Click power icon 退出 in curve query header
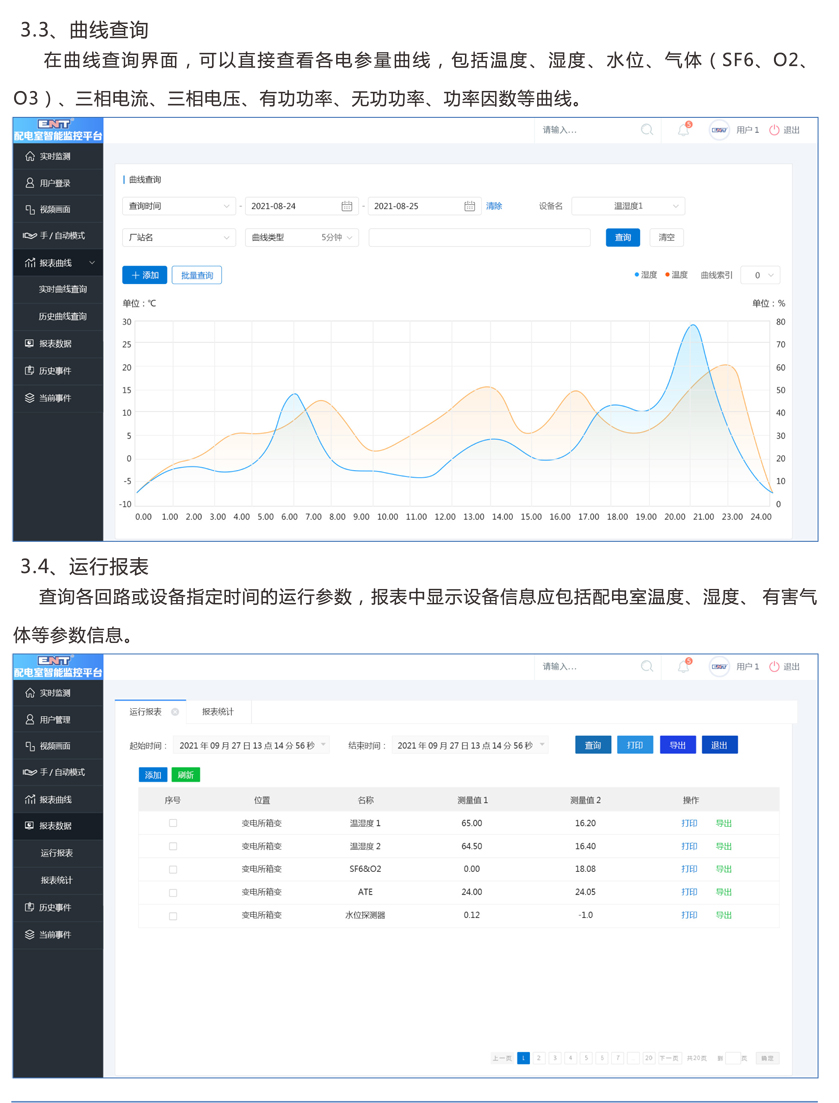Screen dimensions: 839x1103 (774, 130)
